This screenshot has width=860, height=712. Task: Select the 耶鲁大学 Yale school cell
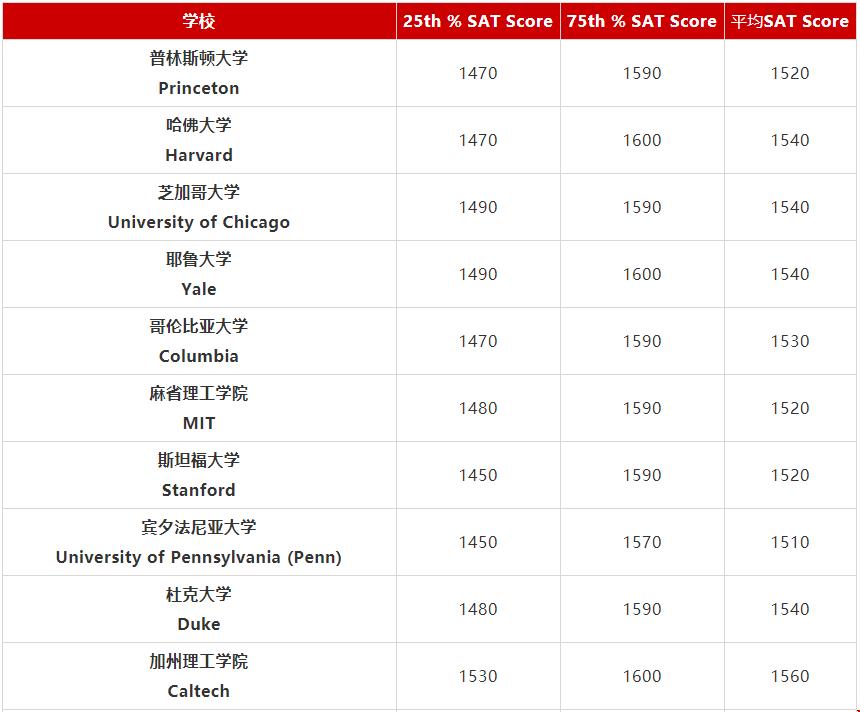[x=199, y=274]
